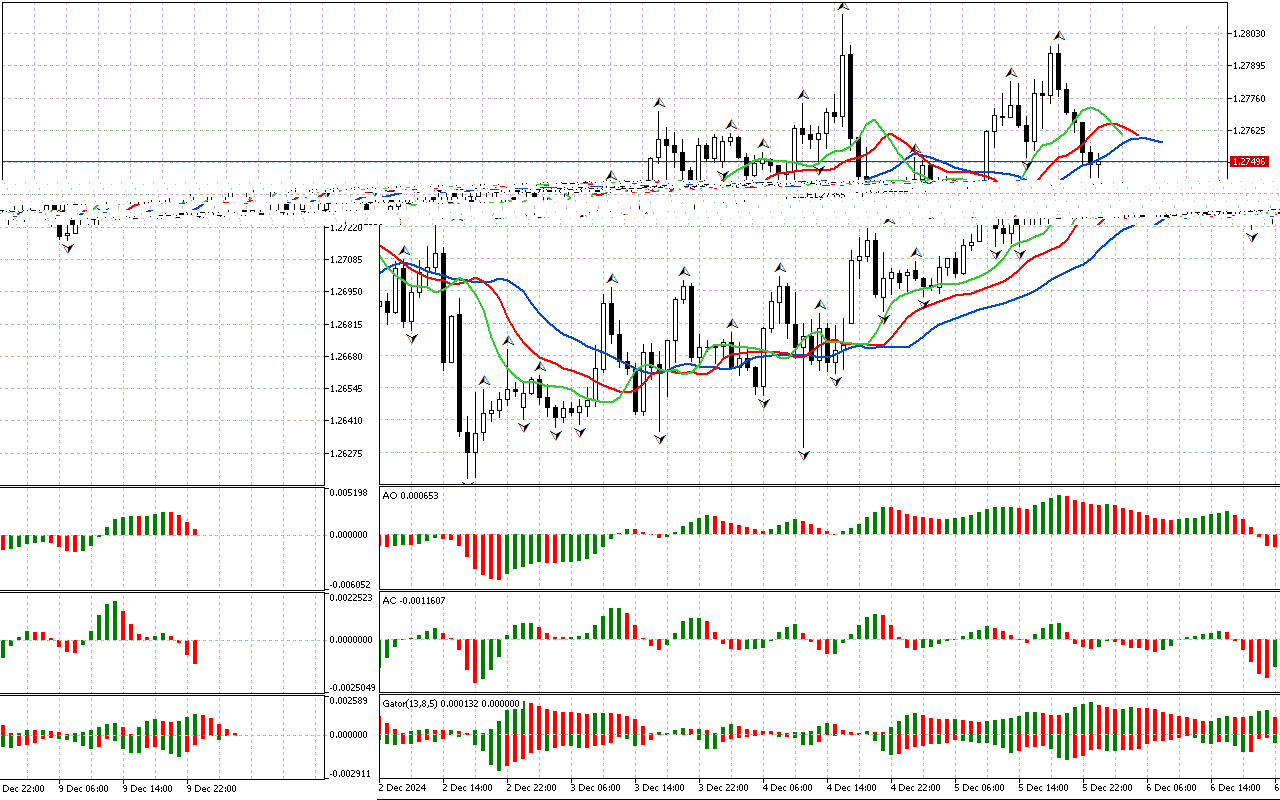Select the 1.27085 price axis label
Screen dimensions: 1280x800
[x=345, y=260]
